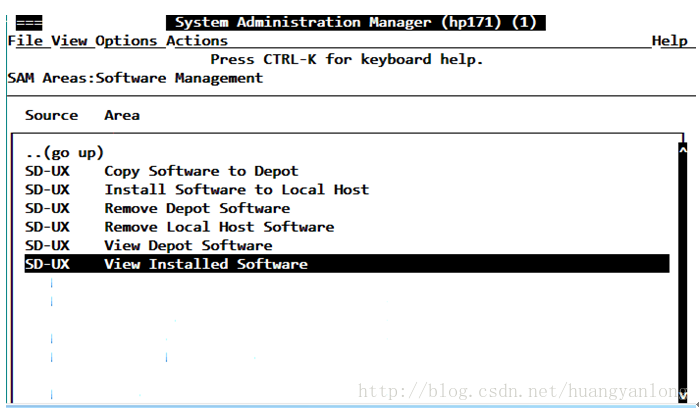Click the scrollbar up arrow
699x411 pixels.
683,151
